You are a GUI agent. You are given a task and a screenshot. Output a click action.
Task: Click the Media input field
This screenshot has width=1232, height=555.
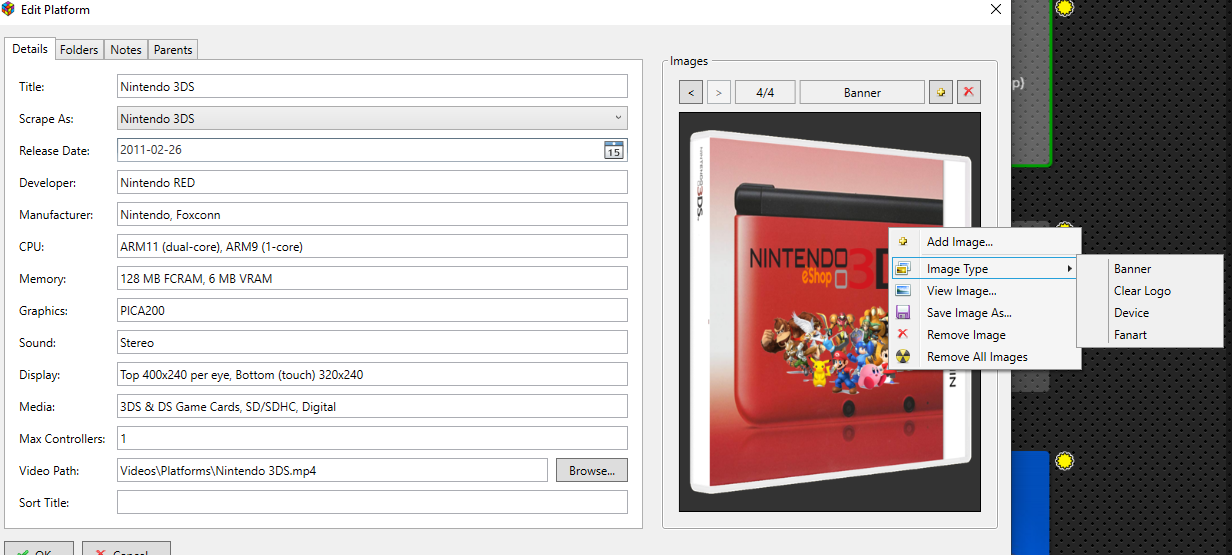(x=372, y=406)
